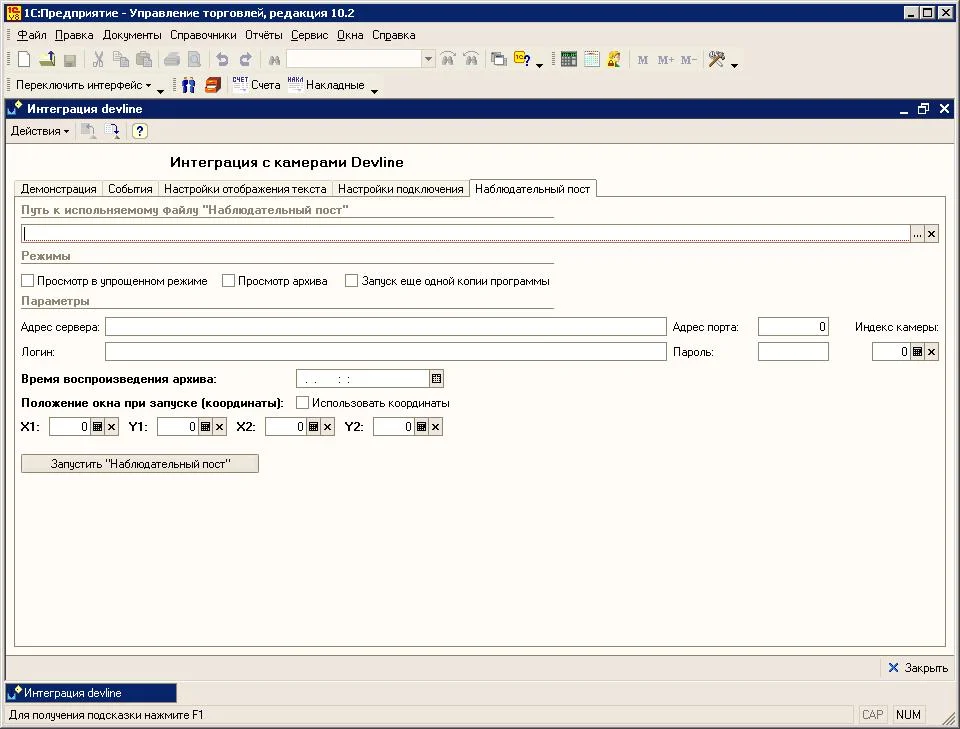The height and width of the screenshot is (729, 960).
Task: Enable Просмотр в упрощенном режиме checkbox
Action: (28, 281)
